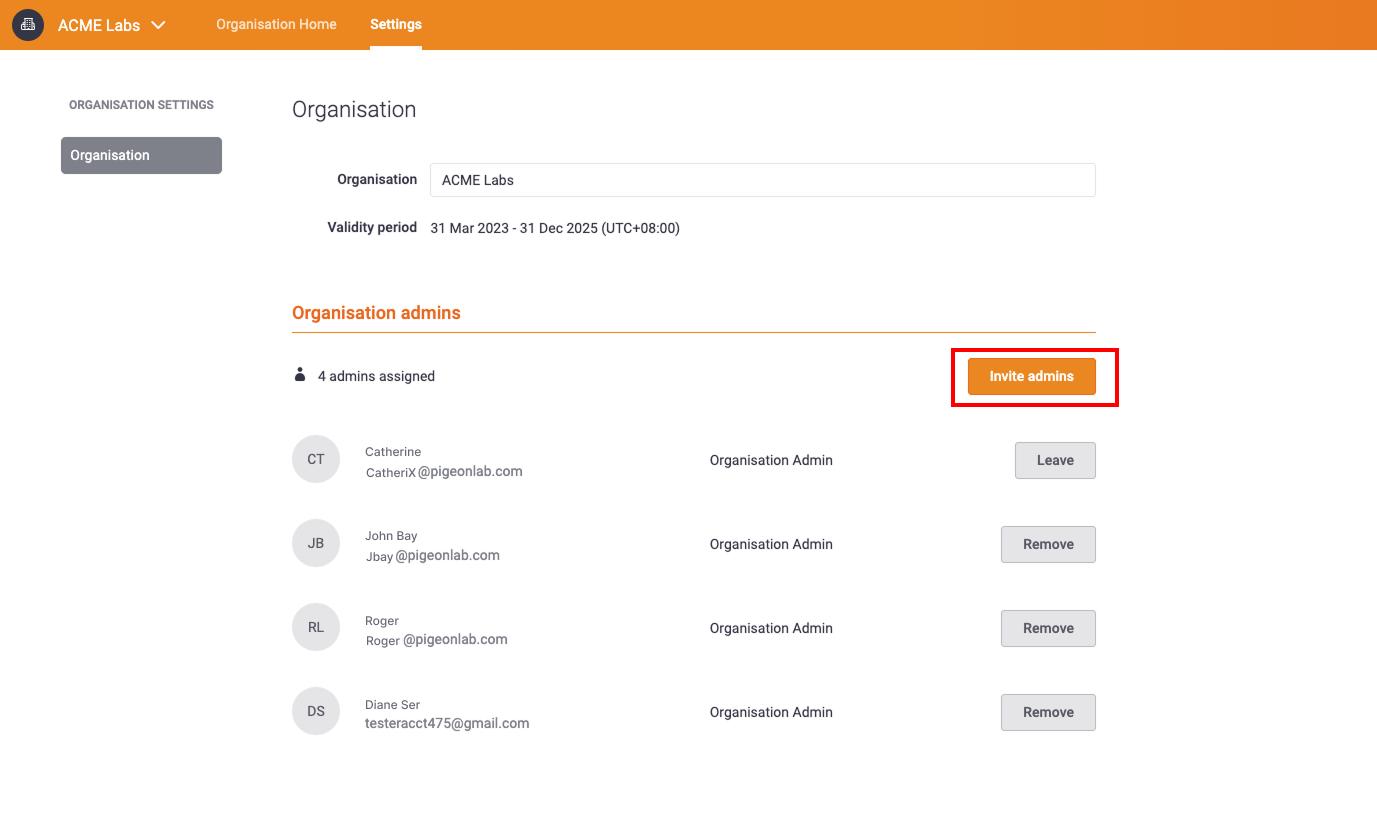1377x839 pixels.
Task: Click the person icon beside admins assigned
Action: 299,375
